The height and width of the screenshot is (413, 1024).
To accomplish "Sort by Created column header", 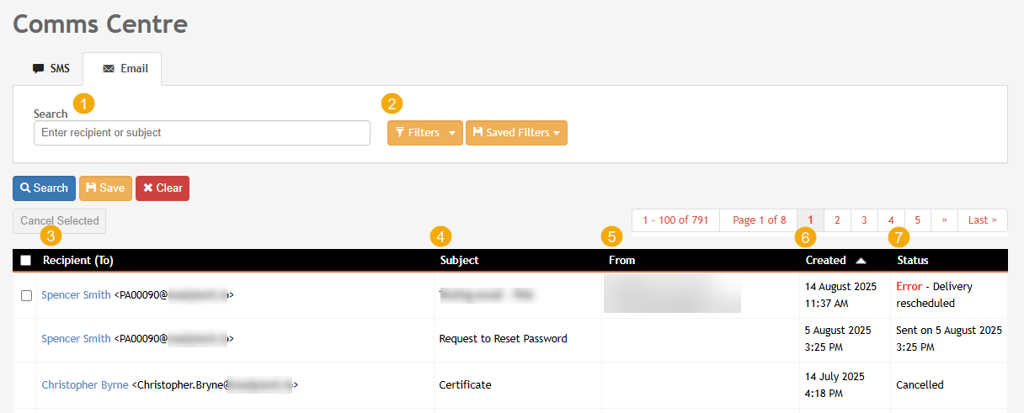I will 825,260.
